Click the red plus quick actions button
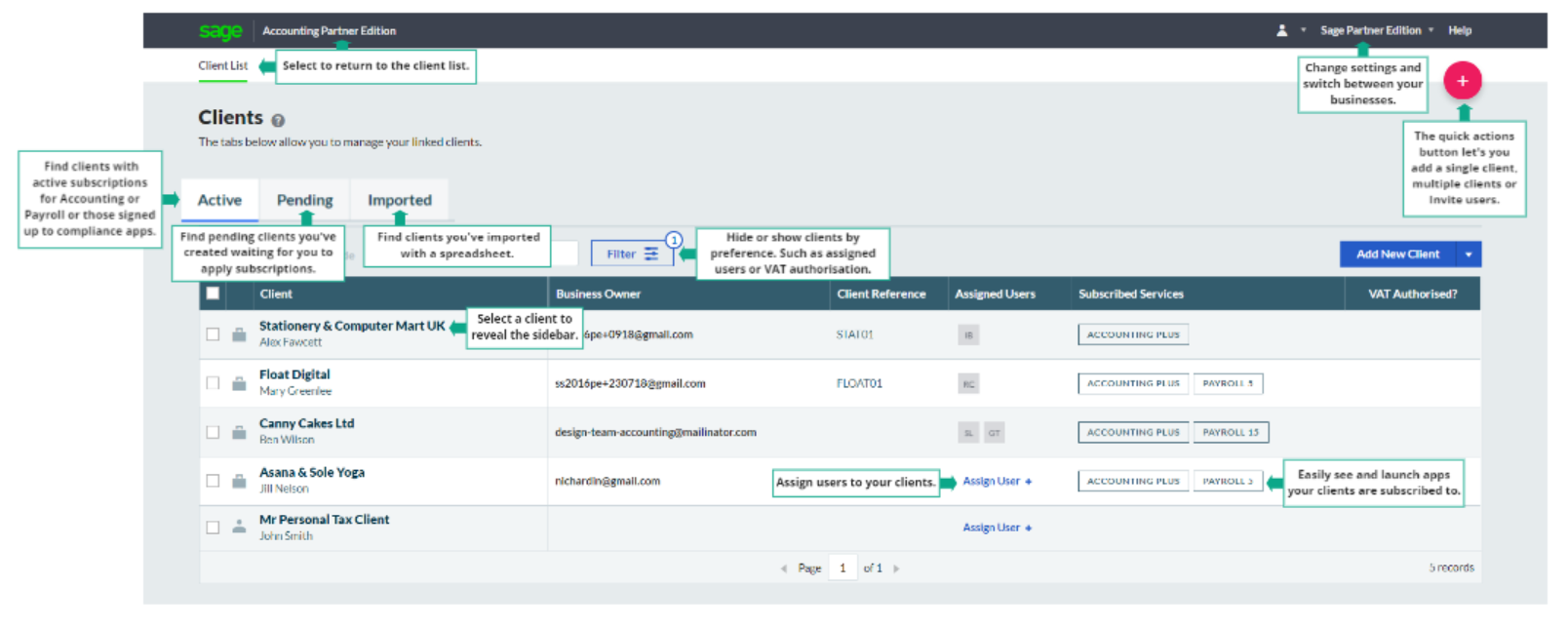The width and height of the screenshot is (1568, 627). (1461, 81)
